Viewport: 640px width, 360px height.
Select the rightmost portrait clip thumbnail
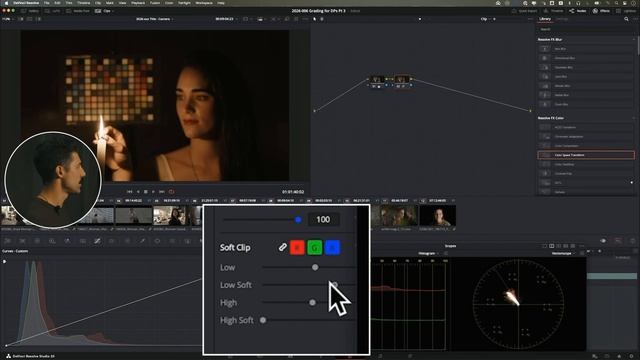click(x=438, y=216)
